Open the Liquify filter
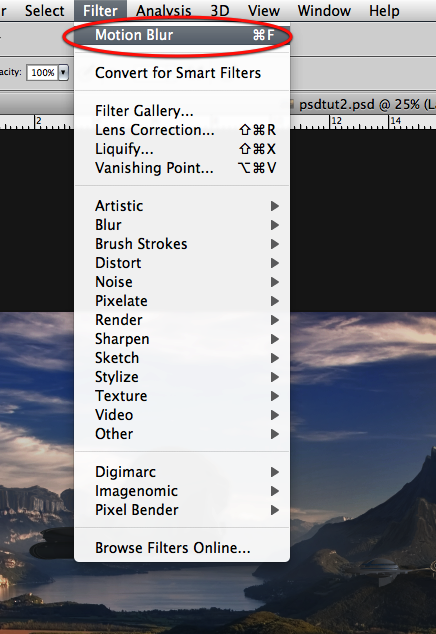Screen dimensions: 436x634 [x=182, y=149]
